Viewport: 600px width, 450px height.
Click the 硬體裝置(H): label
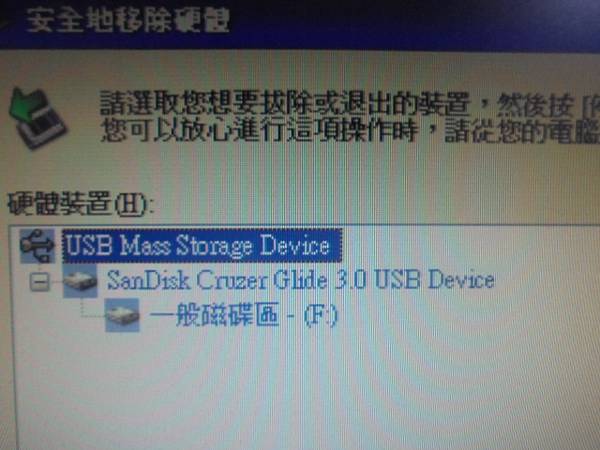point(81,204)
